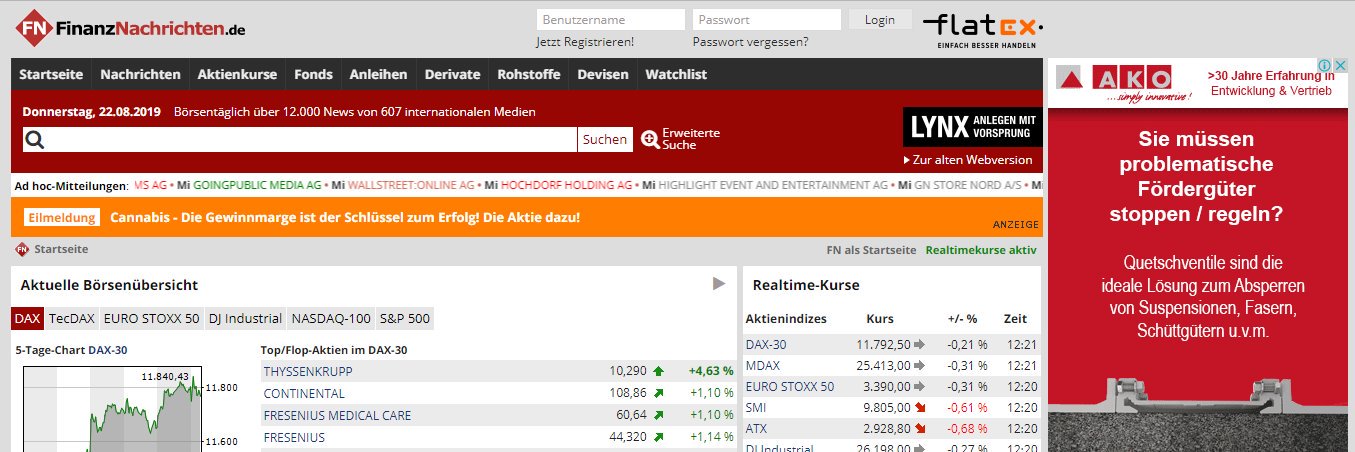Open the Cannabis Gewinnmarge headline
The image size is (1355, 452).
click(345, 217)
